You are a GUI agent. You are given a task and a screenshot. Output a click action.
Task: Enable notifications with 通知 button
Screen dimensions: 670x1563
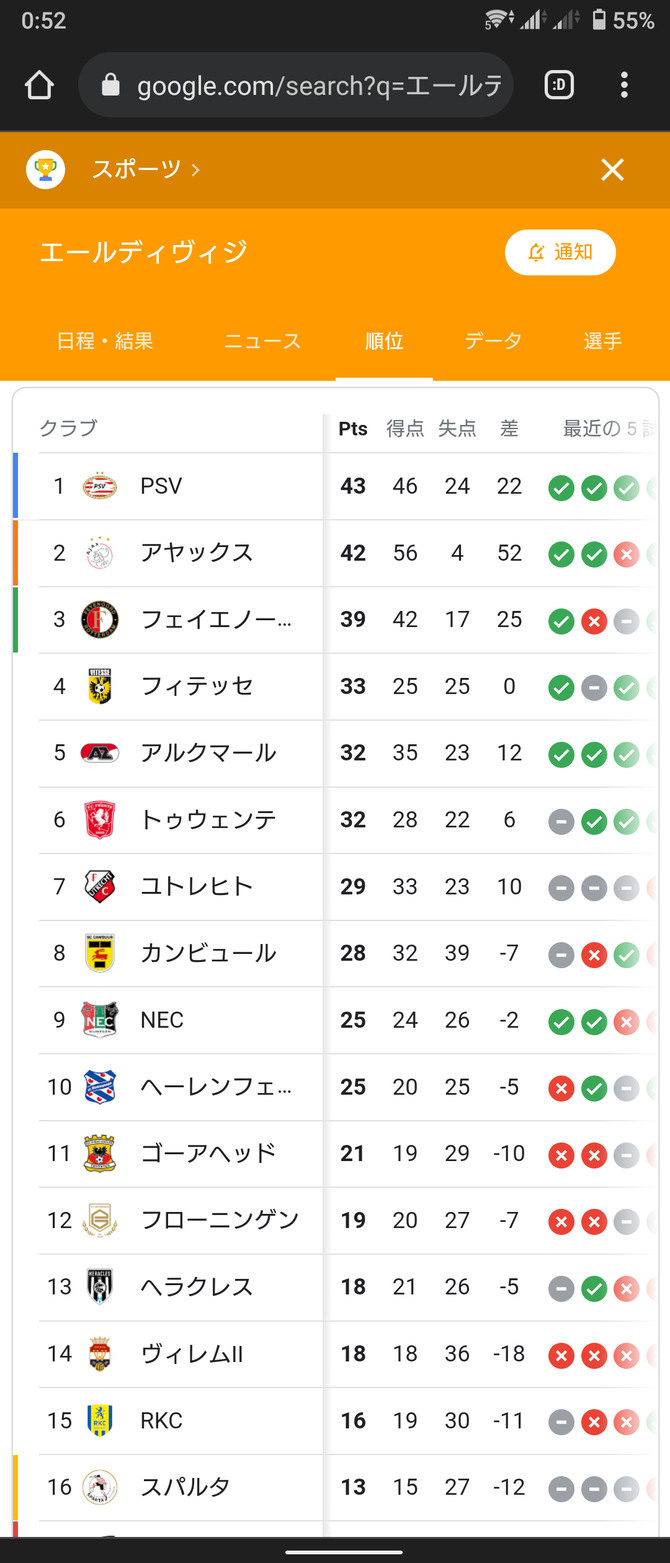click(560, 252)
